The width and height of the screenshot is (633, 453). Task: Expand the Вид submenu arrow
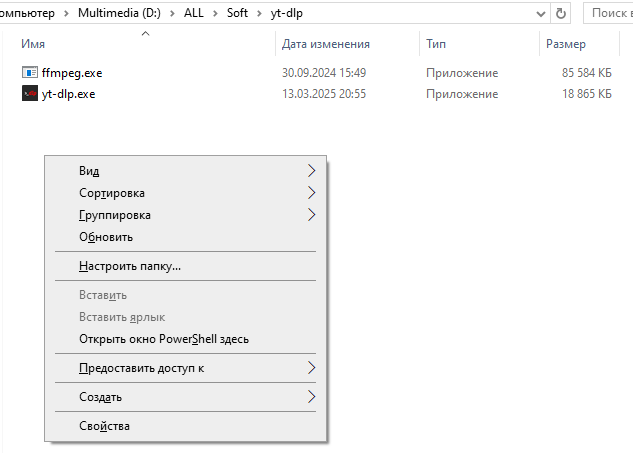click(311, 170)
